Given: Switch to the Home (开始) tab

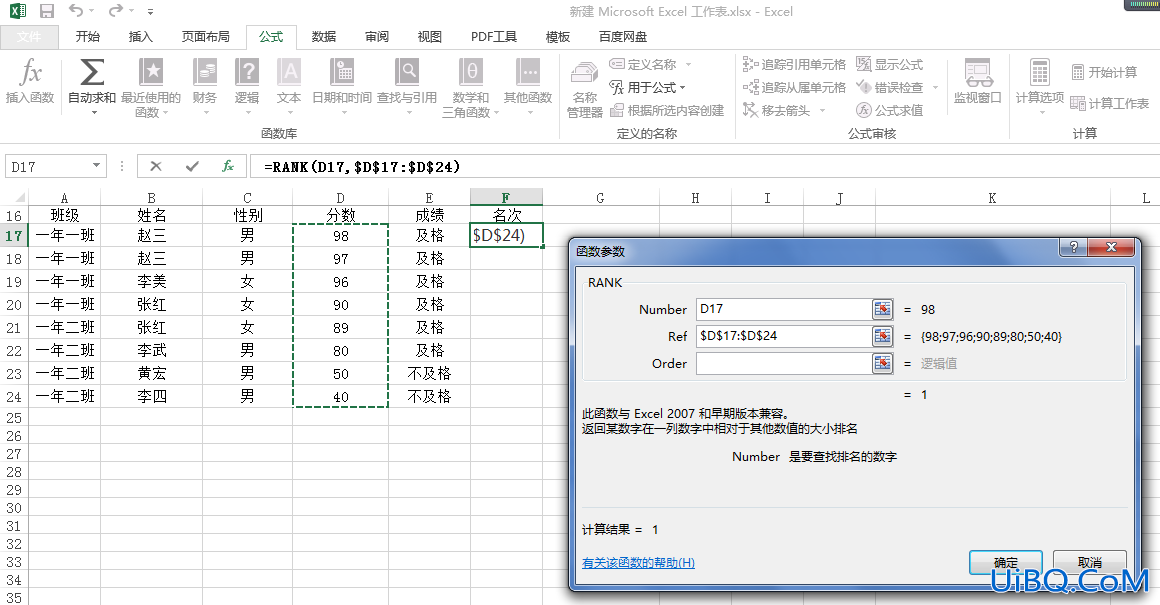Looking at the screenshot, I should tap(87, 36).
